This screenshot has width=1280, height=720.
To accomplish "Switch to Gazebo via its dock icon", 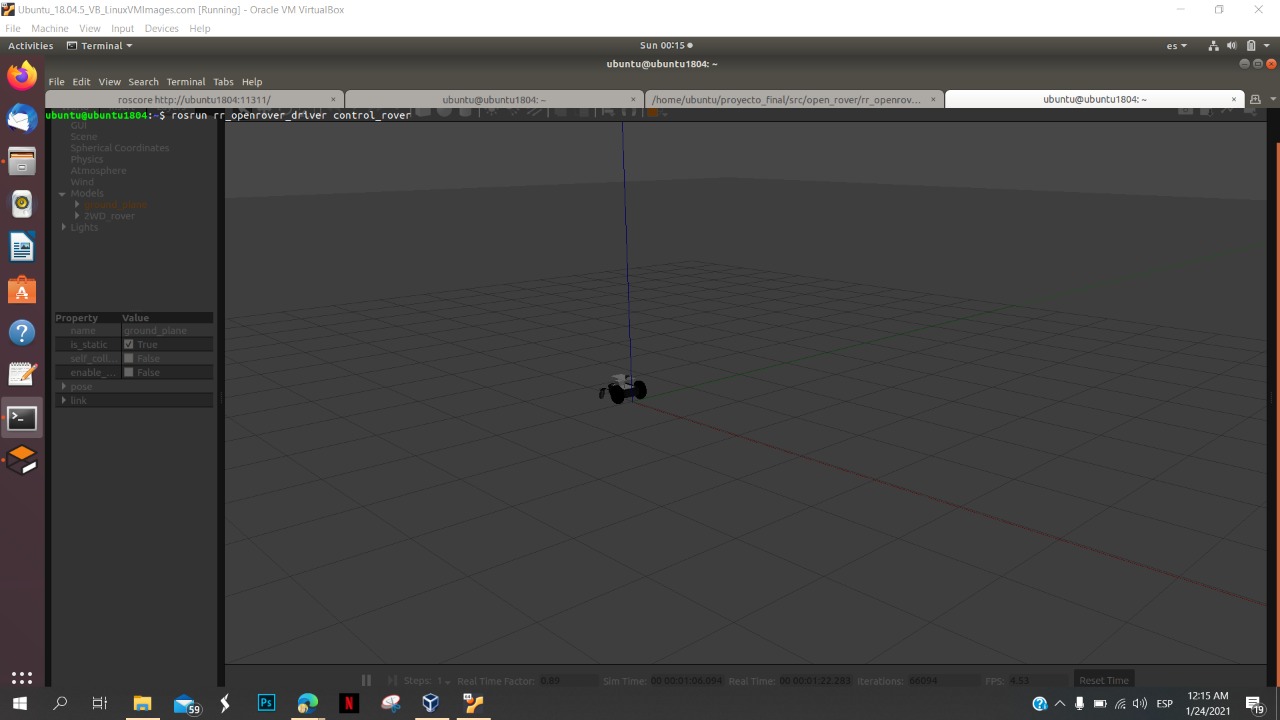I will [x=22, y=460].
